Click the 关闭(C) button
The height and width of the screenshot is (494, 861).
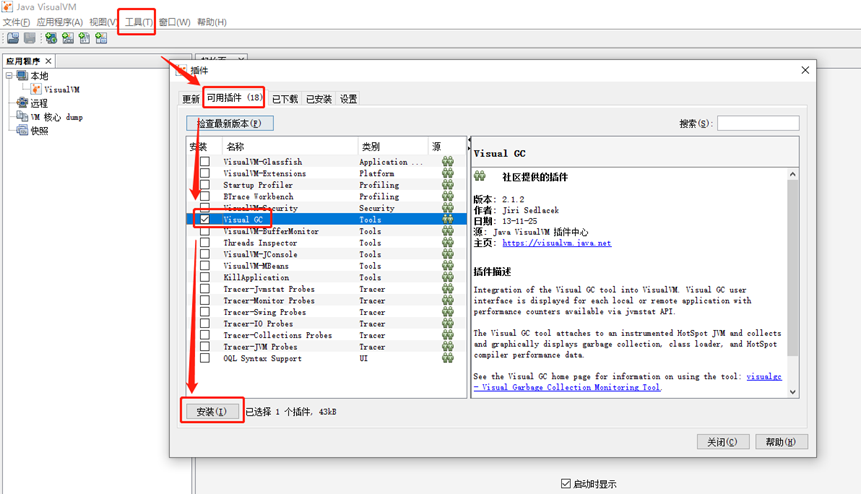pos(722,442)
